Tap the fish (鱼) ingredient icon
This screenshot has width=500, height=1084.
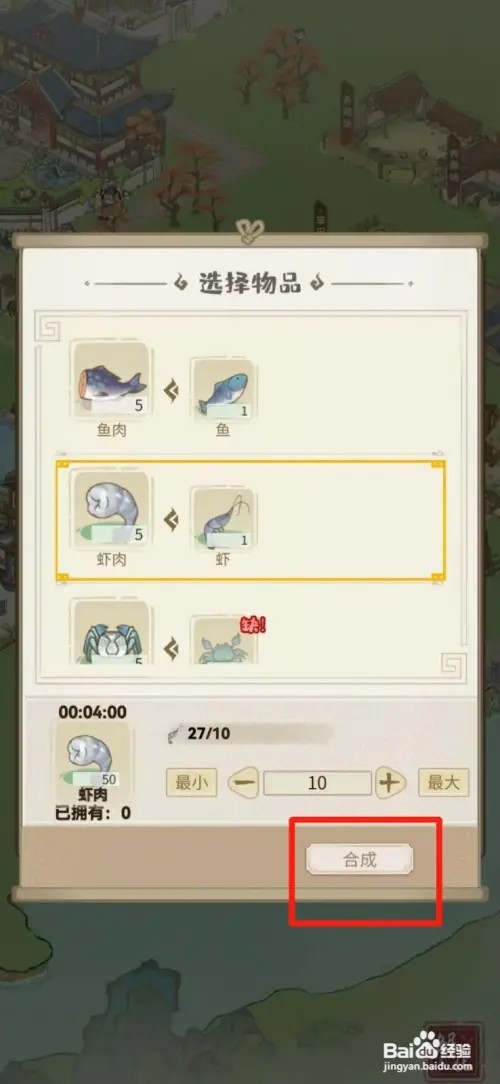point(223,388)
